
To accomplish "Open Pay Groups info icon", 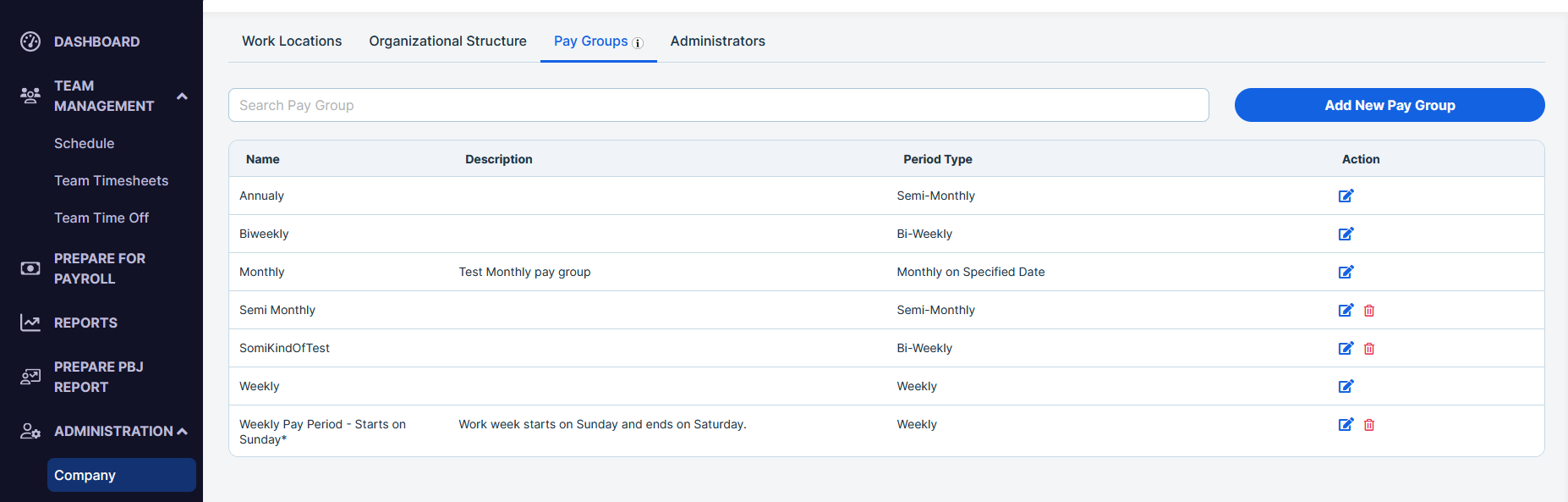I will point(638,43).
